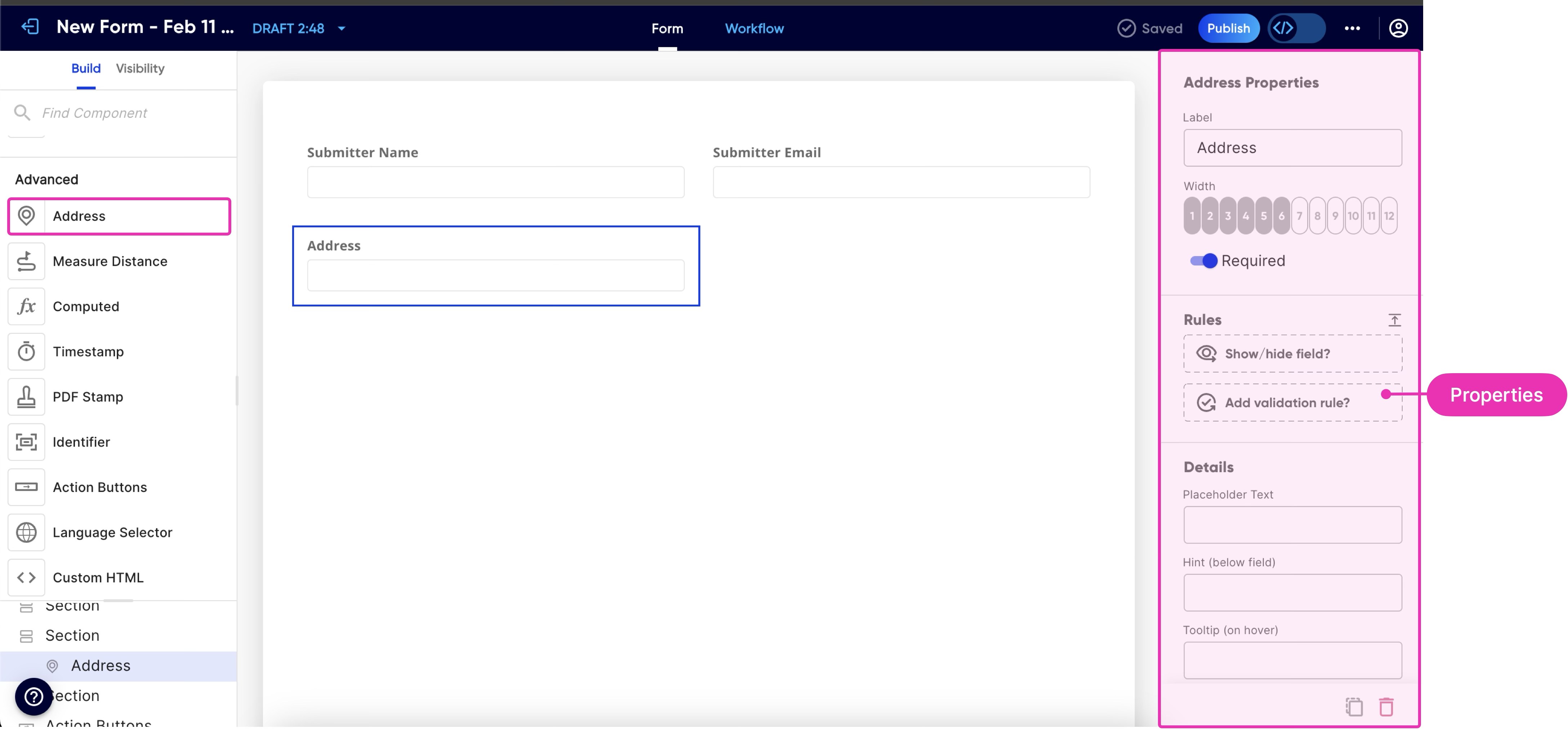Switch to the Workflow tab
The image size is (1568, 729).
[754, 28]
